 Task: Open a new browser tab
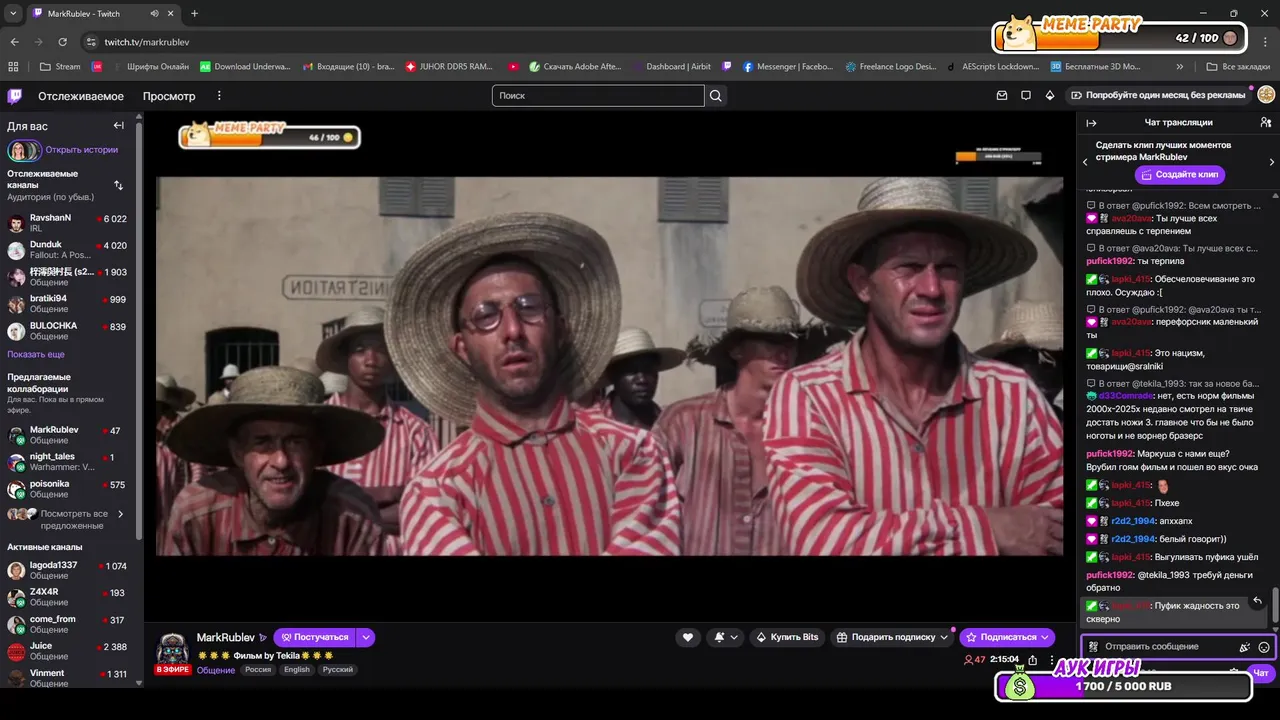194,13
